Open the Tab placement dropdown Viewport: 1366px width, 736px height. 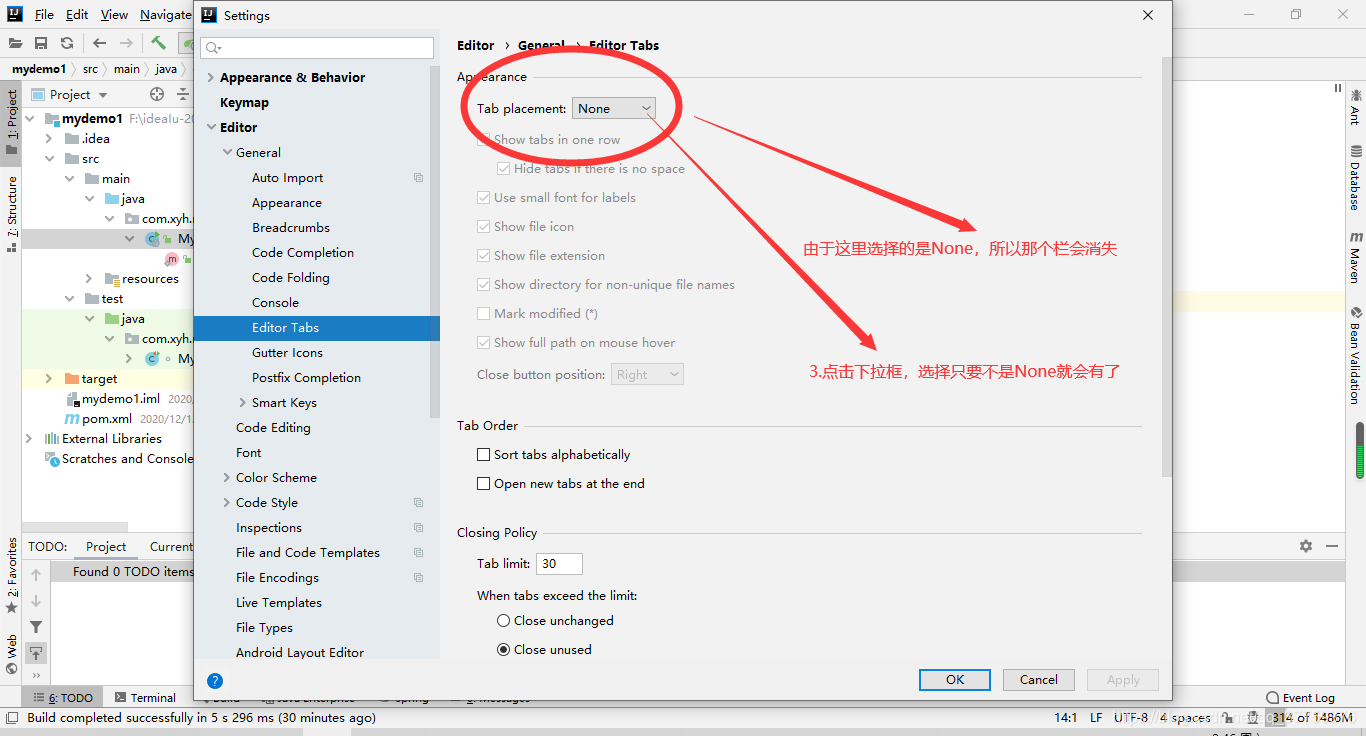coord(614,109)
